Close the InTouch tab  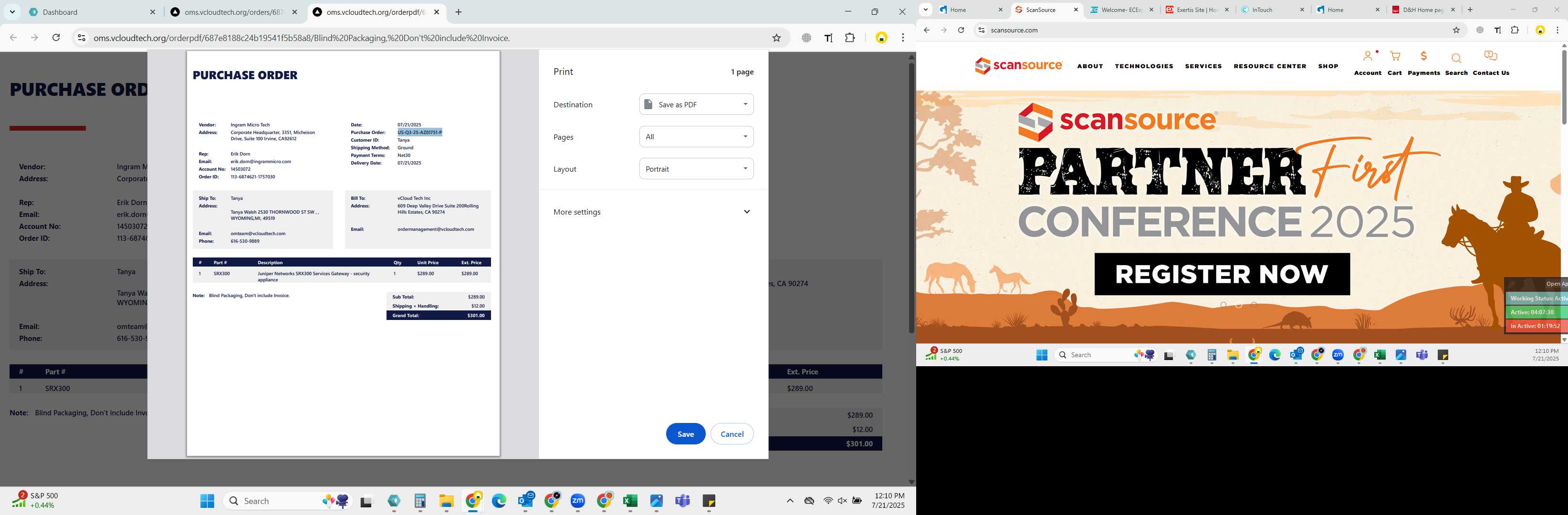coord(1302,10)
